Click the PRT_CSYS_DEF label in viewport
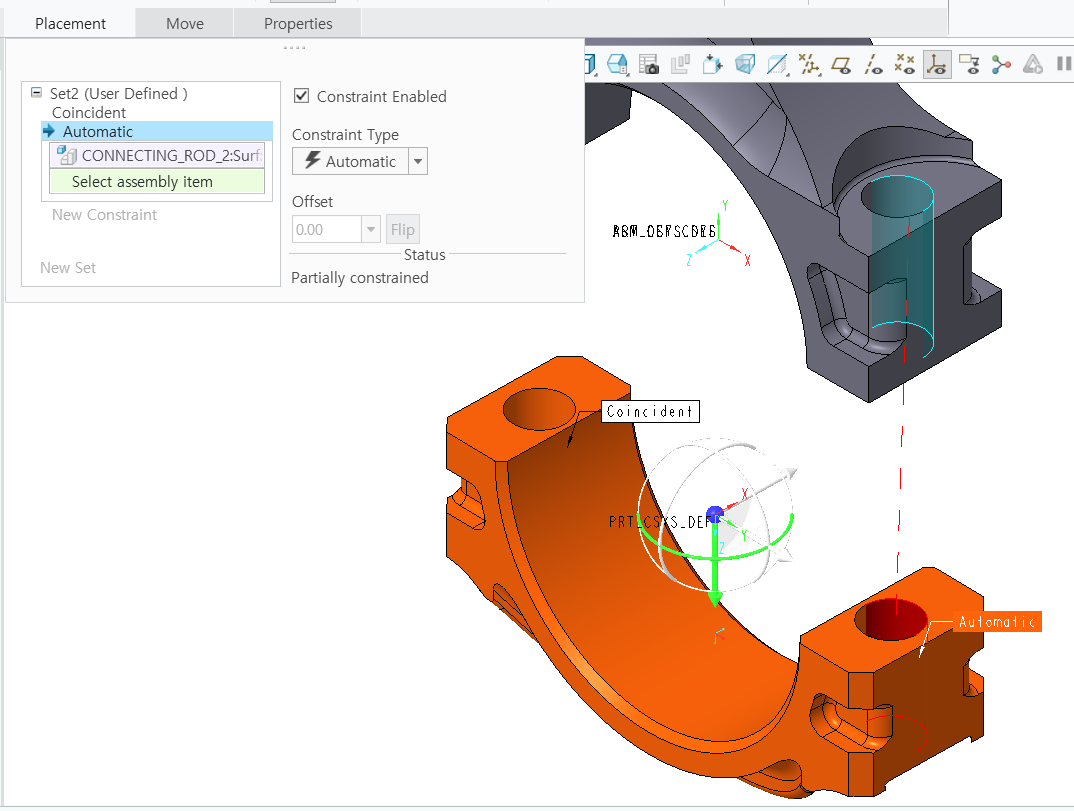The width and height of the screenshot is (1074, 811). (658, 522)
